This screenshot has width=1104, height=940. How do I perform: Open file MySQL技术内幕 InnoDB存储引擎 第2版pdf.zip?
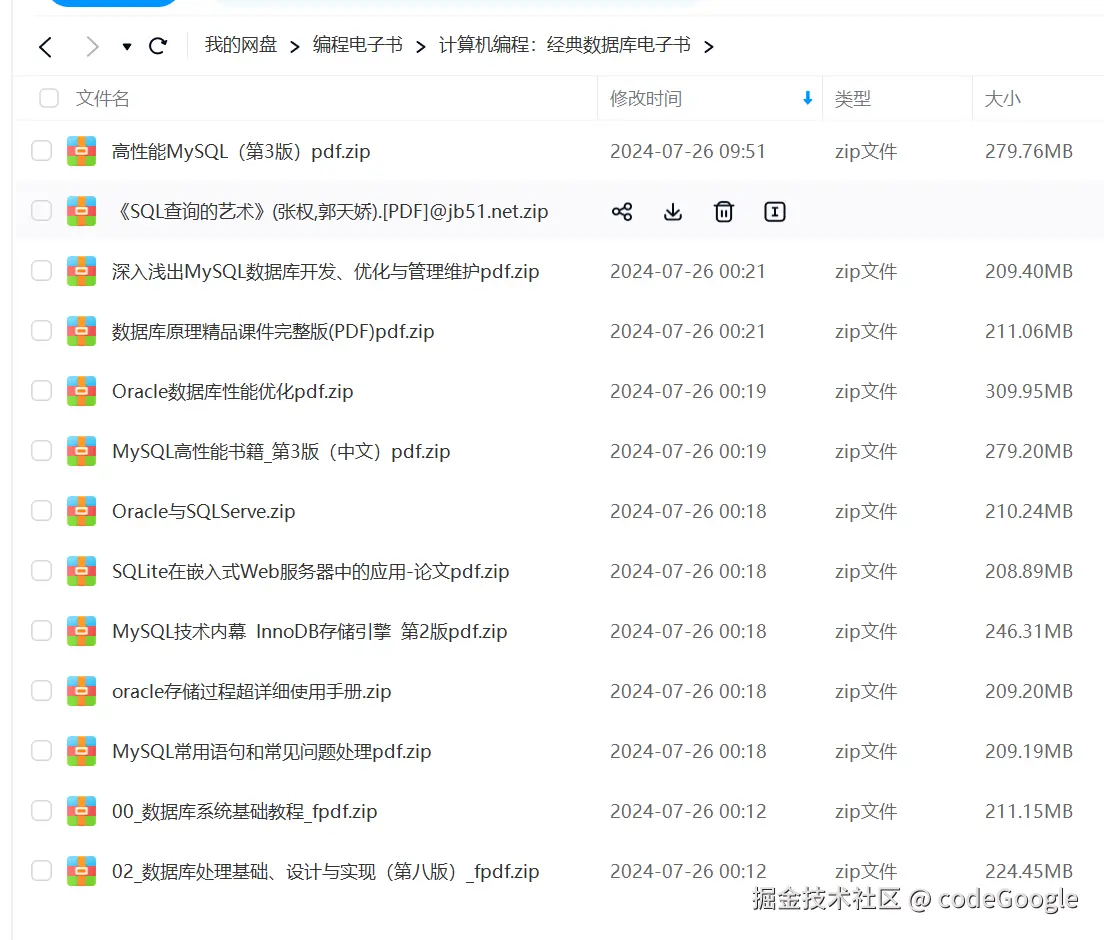(x=310, y=632)
